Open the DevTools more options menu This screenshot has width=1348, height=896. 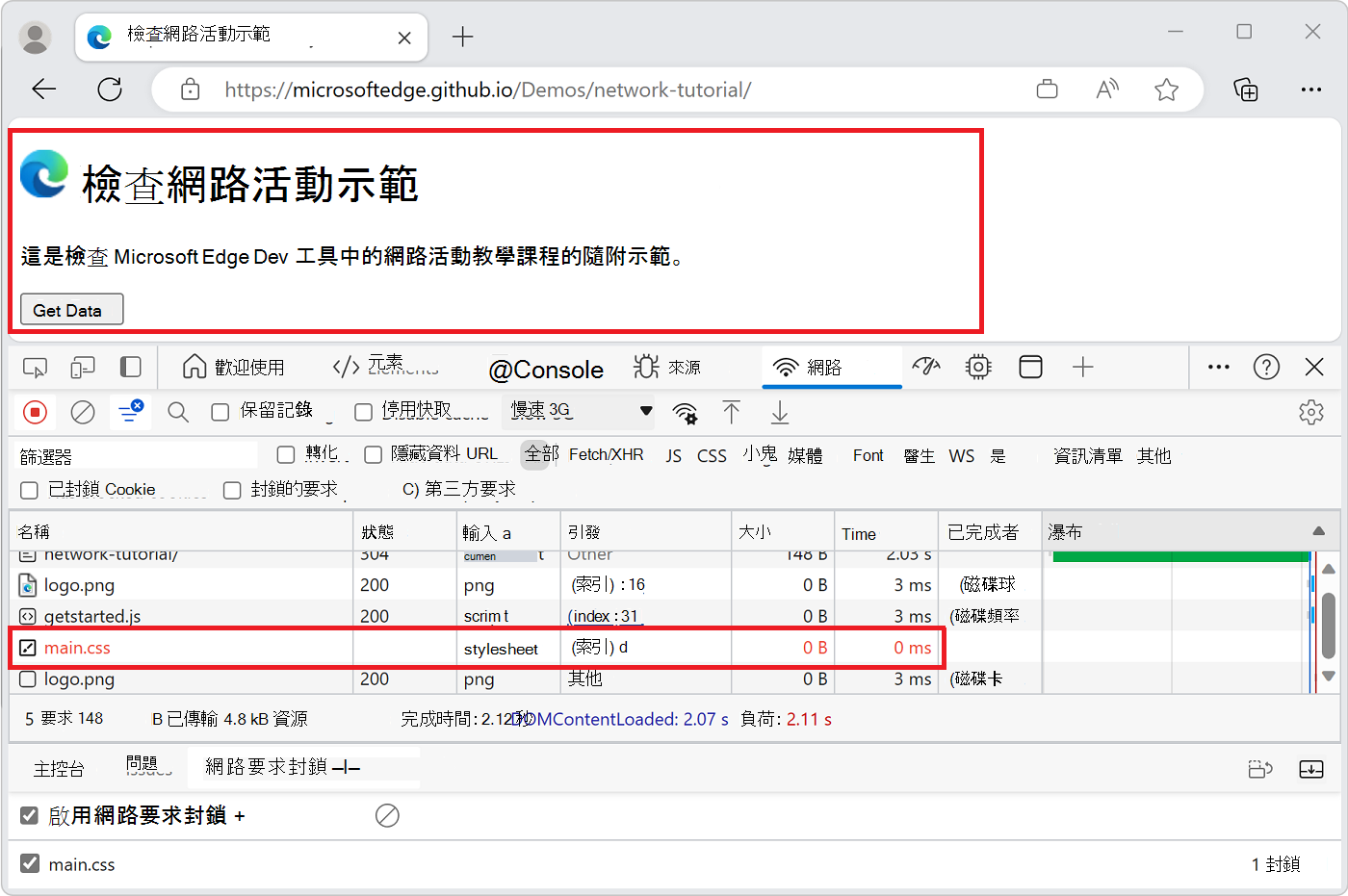(x=1218, y=367)
